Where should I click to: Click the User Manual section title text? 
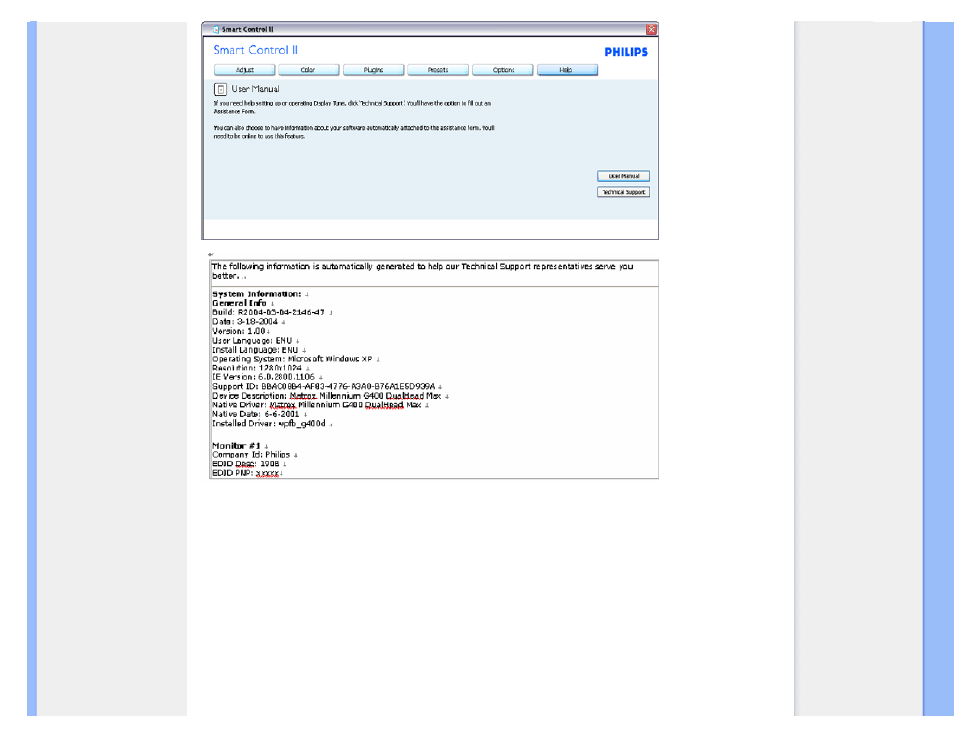click(x=256, y=89)
